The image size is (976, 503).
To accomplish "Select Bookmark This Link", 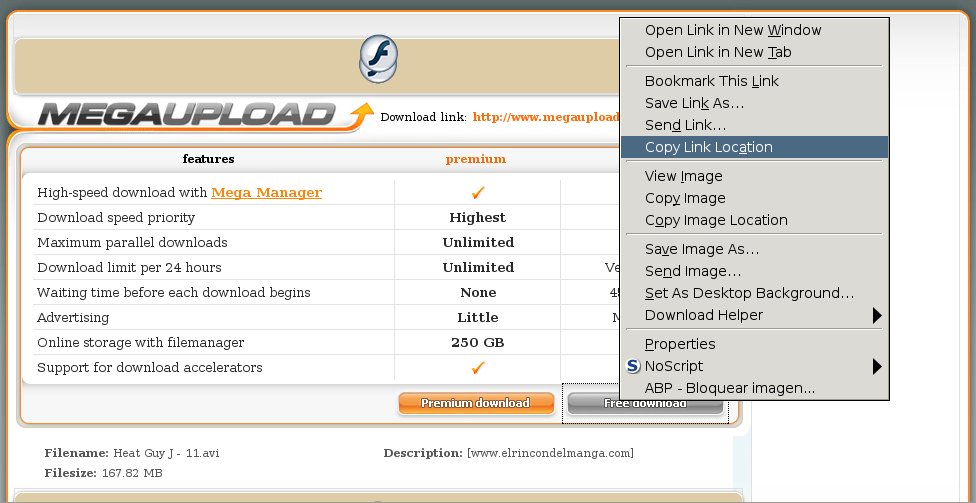I will coord(754,81).
